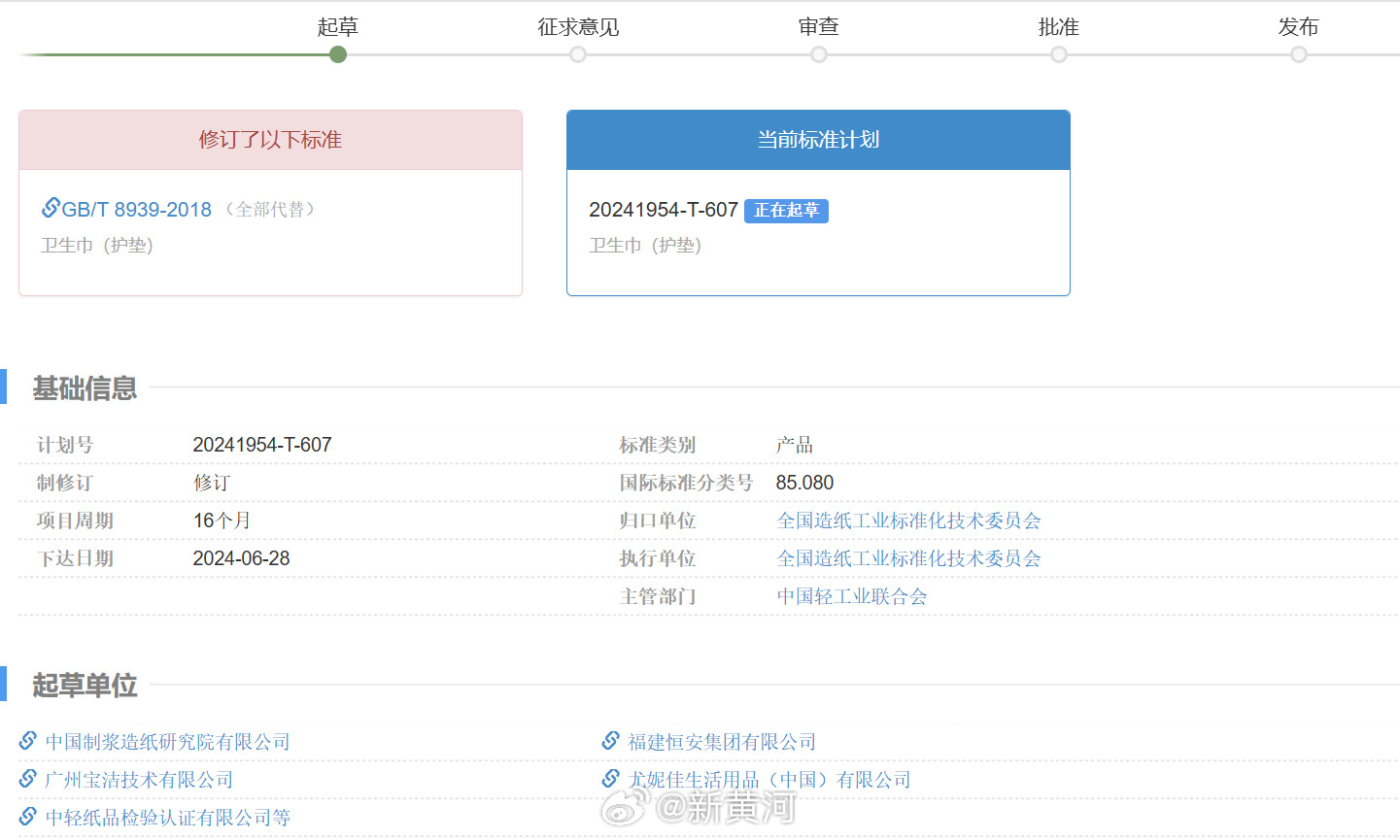Click 卫生巾（护垫）under GB/T 8939-2018

click(97, 246)
